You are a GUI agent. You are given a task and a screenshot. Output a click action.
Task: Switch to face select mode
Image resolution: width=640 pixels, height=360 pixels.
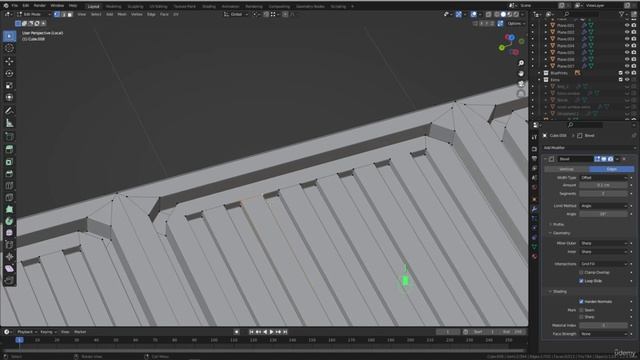pos(70,14)
